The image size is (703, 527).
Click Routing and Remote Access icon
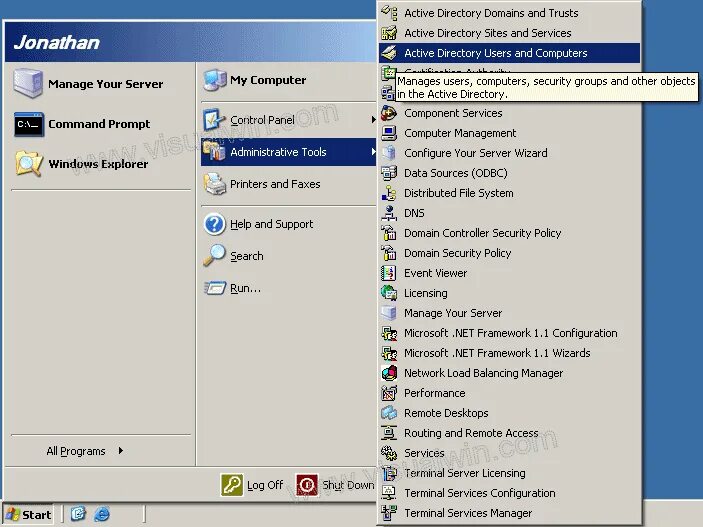(389, 433)
